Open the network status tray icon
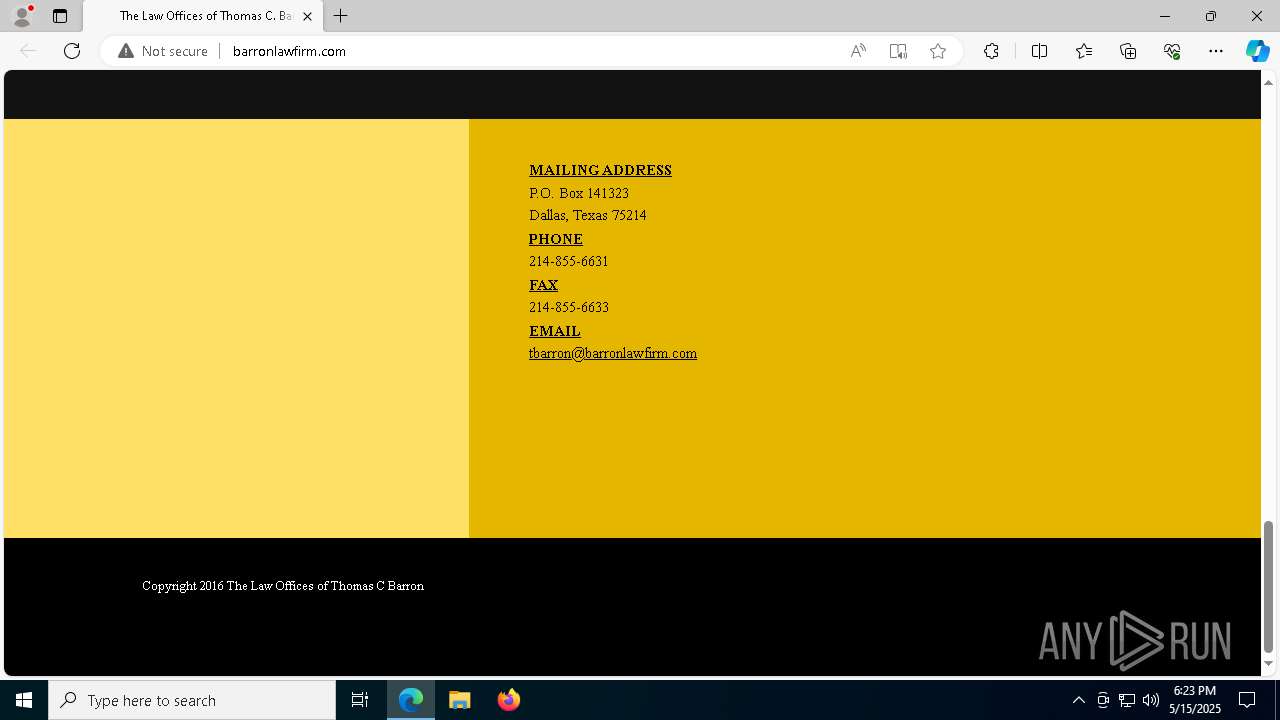 click(1127, 700)
